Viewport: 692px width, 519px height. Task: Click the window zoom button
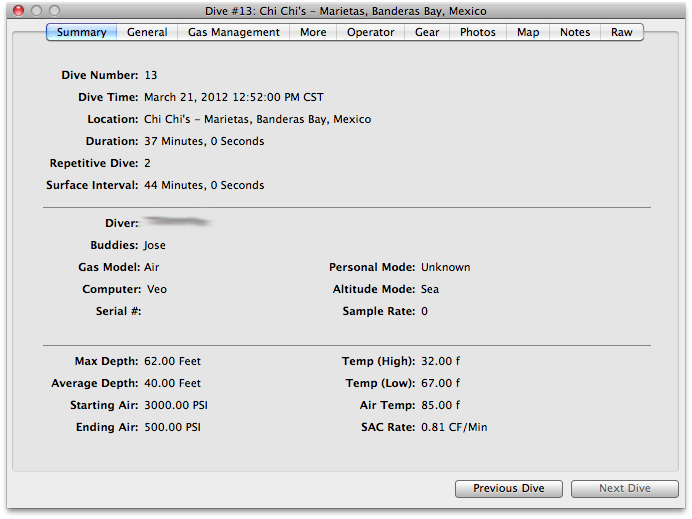point(56,10)
